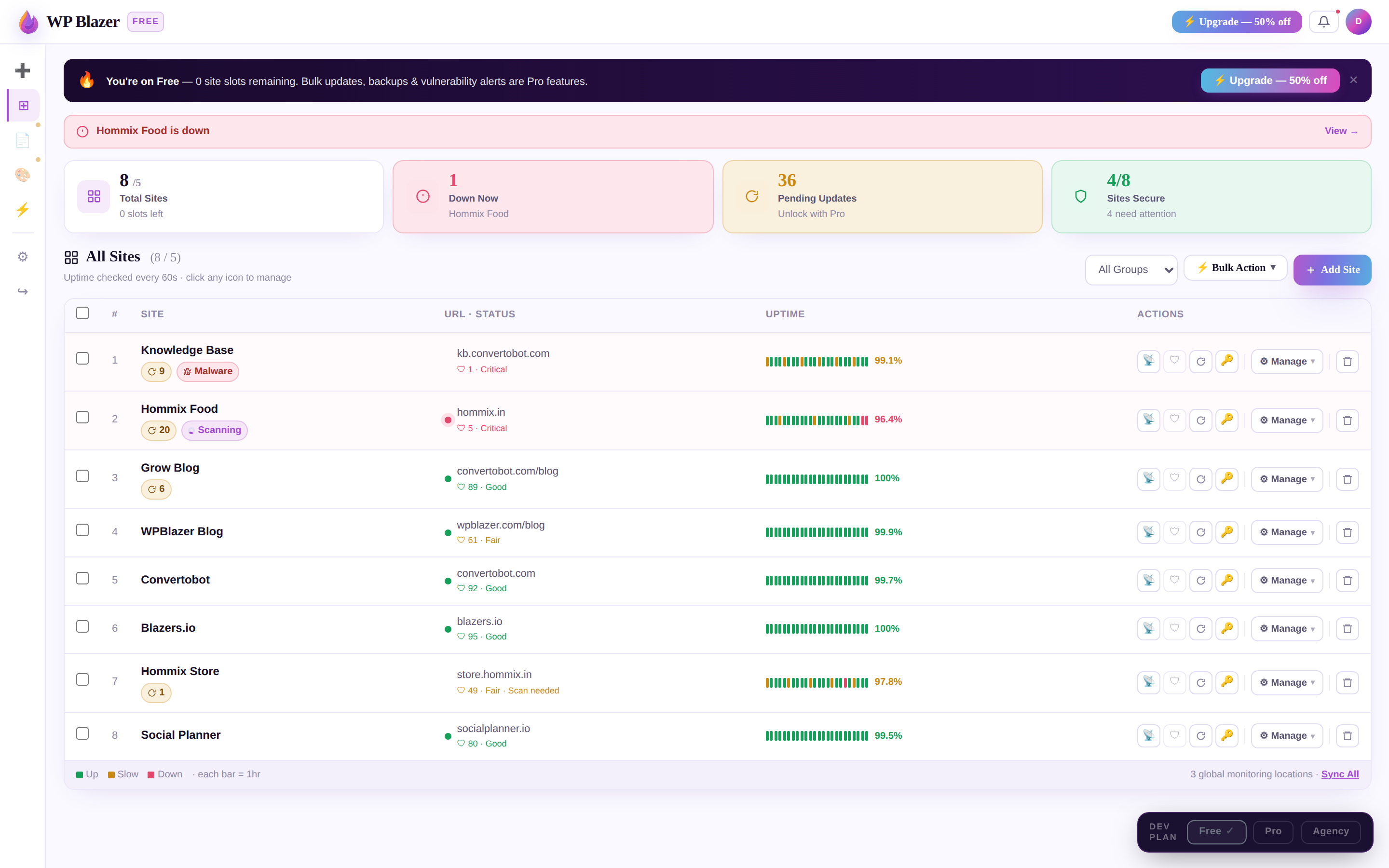The height and width of the screenshot is (868, 1389).
Task: Click the uptime monitor icon for Knowledge Base
Action: [1148, 361]
